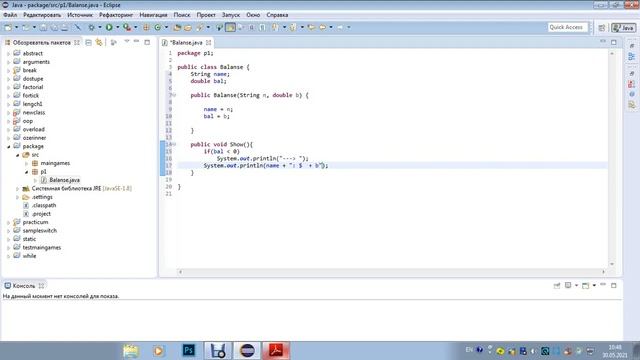Toggle fold marker at Show method line
This screenshot has width=640, height=360.
pyautogui.click(x=174, y=144)
